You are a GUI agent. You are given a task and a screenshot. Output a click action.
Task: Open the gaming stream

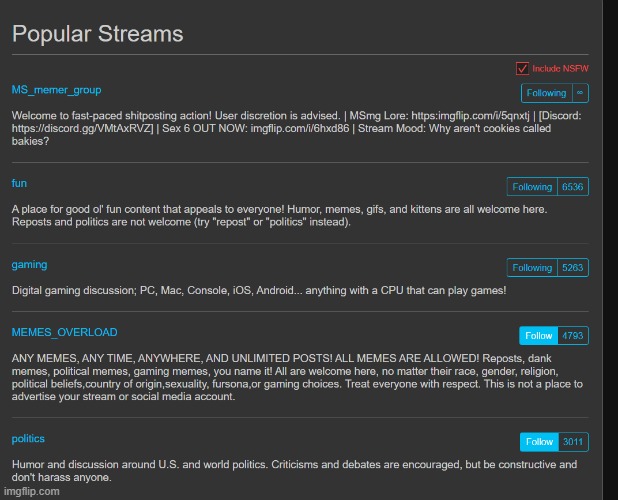29,264
